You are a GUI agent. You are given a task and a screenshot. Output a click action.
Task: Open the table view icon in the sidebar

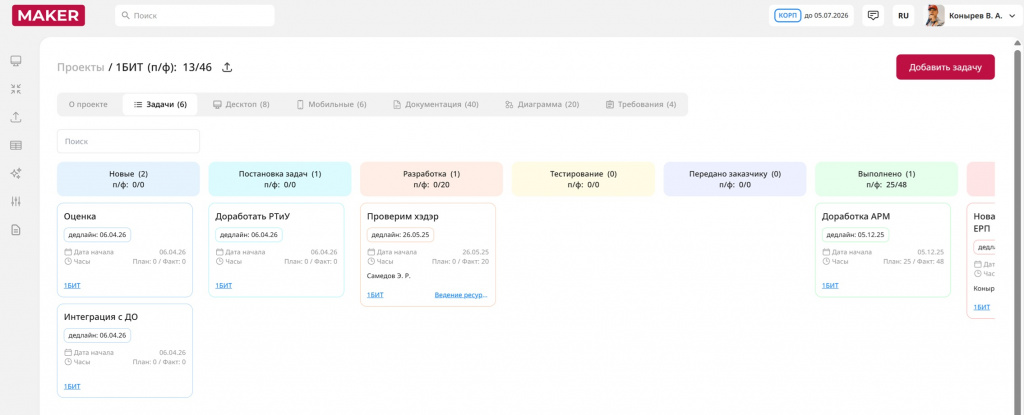click(16, 145)
